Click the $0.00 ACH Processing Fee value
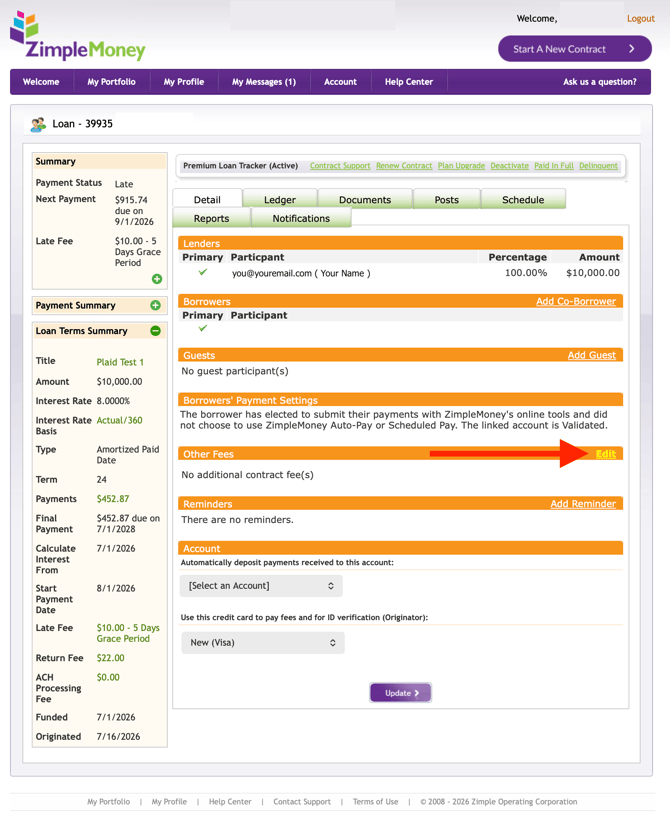Image resolution: width=670 pixels, height=823 pixels. [108, 678]
